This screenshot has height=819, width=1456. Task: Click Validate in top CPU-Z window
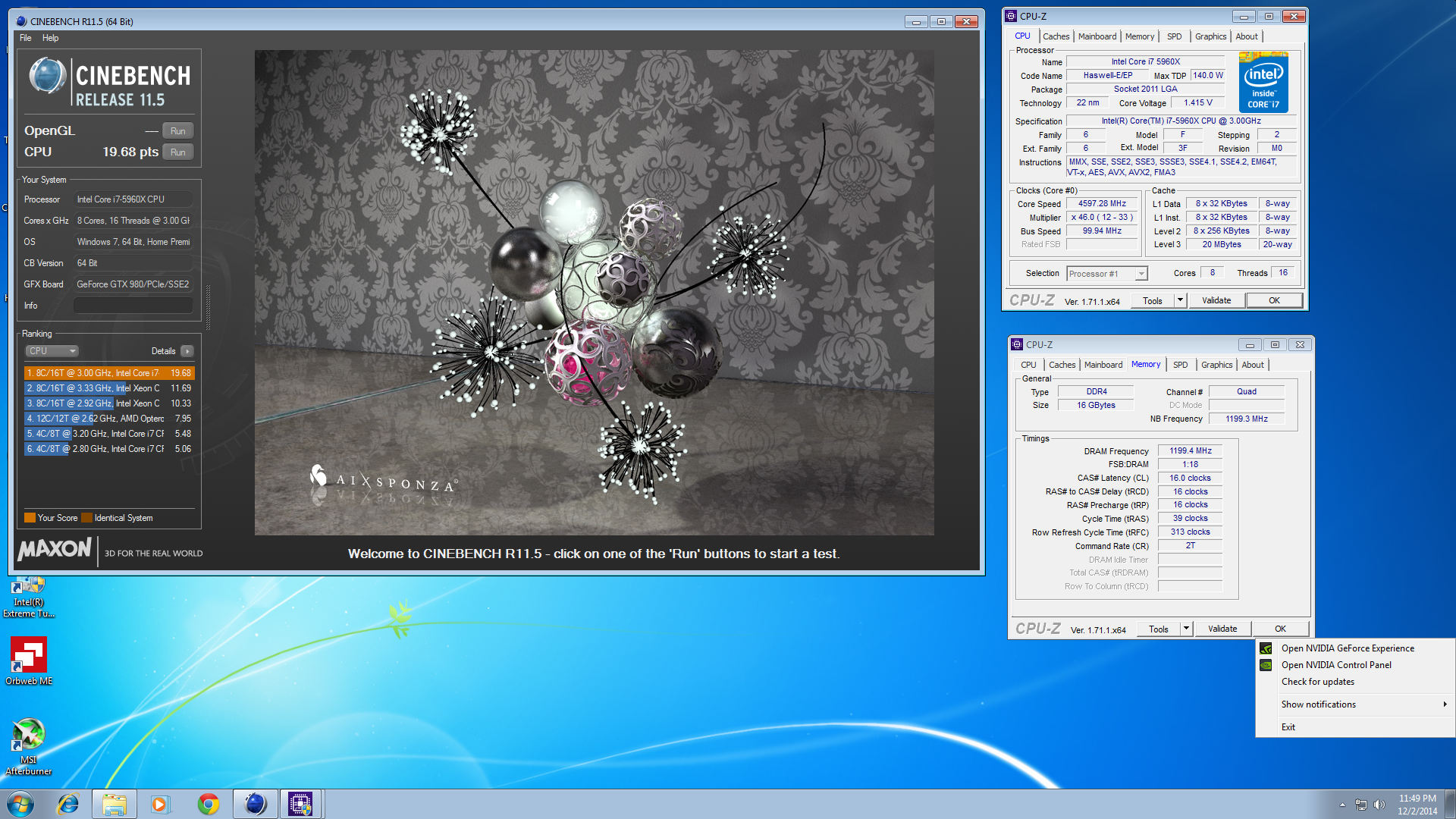[1216, 301]
